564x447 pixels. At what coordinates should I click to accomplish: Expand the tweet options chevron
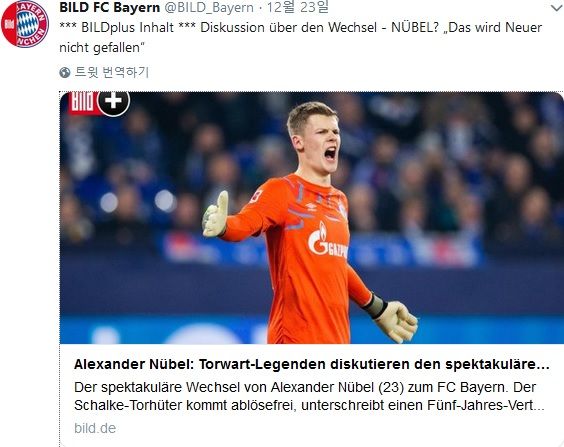tap(555, 8)
